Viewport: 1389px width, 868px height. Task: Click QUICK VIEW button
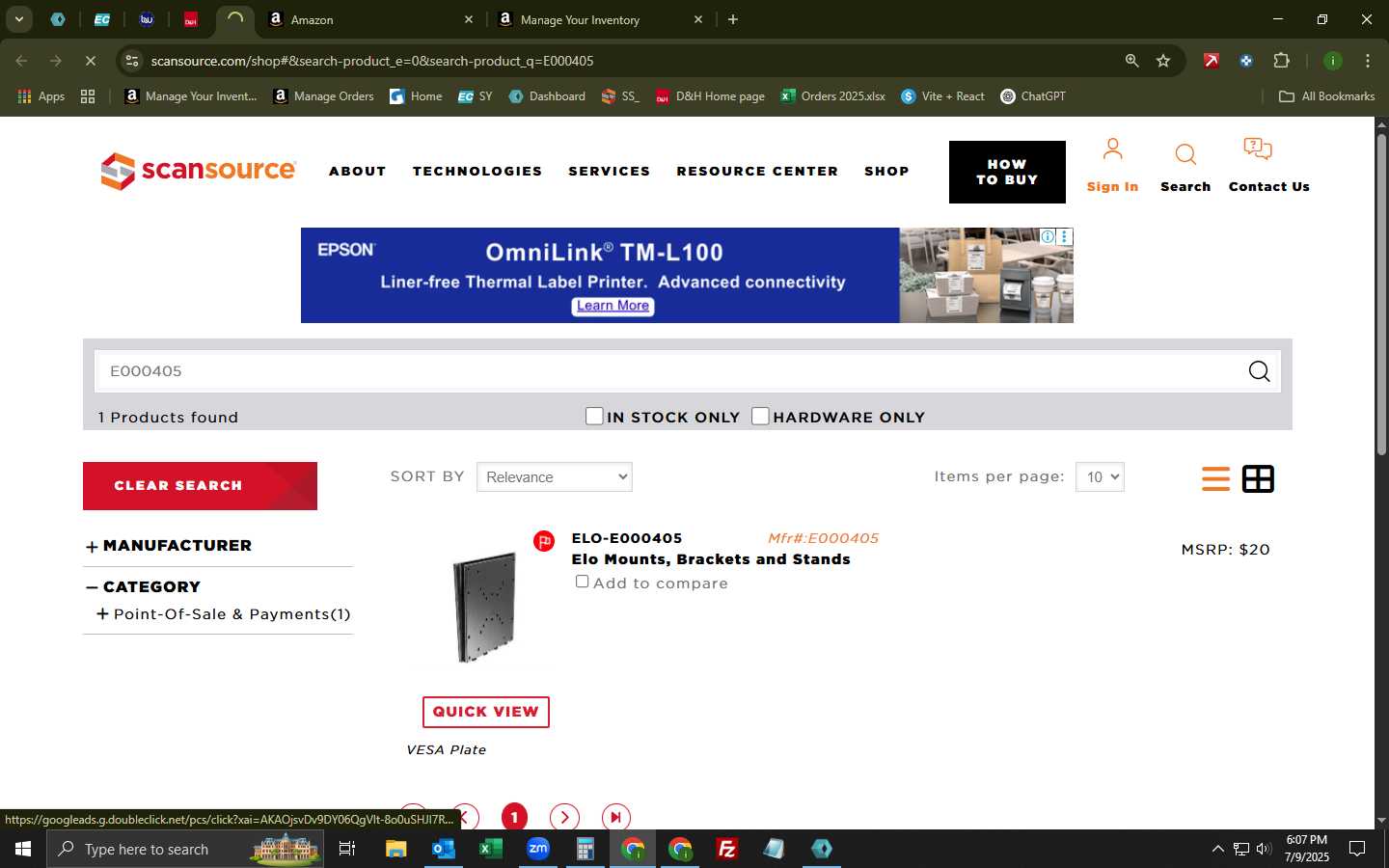click(x=486, y=712)
